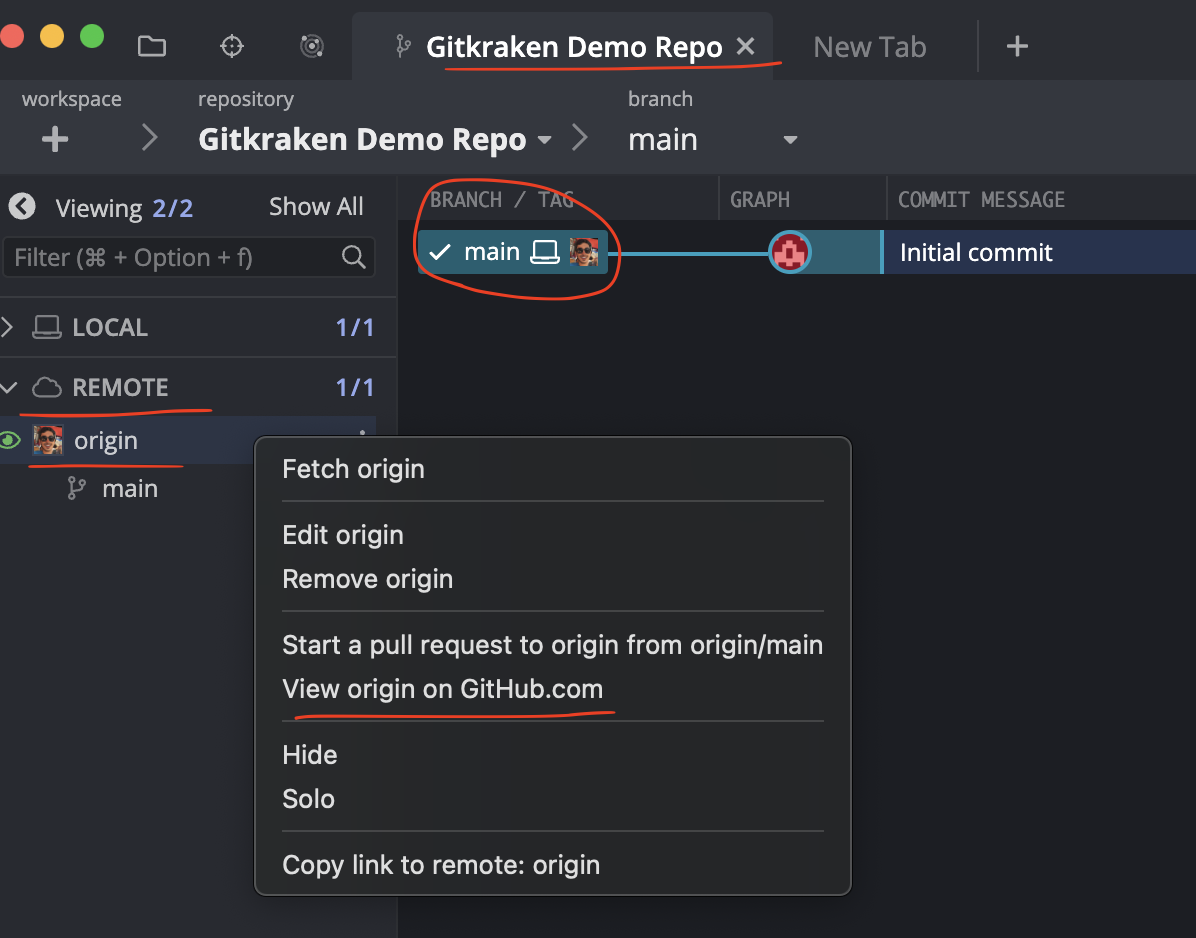
Task: Click the commit node avatar on the graph
Action: coord(789,252)
